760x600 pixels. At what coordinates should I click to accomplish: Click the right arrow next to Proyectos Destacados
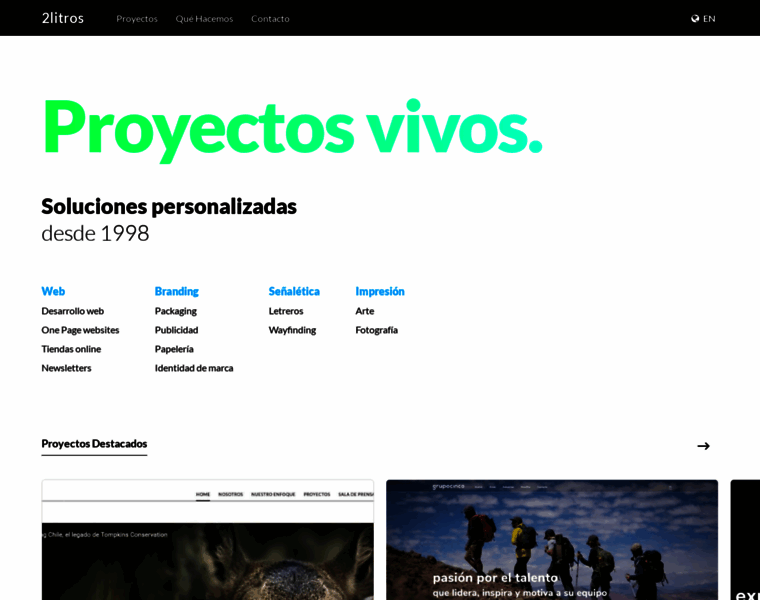click(x=703, y=446)
